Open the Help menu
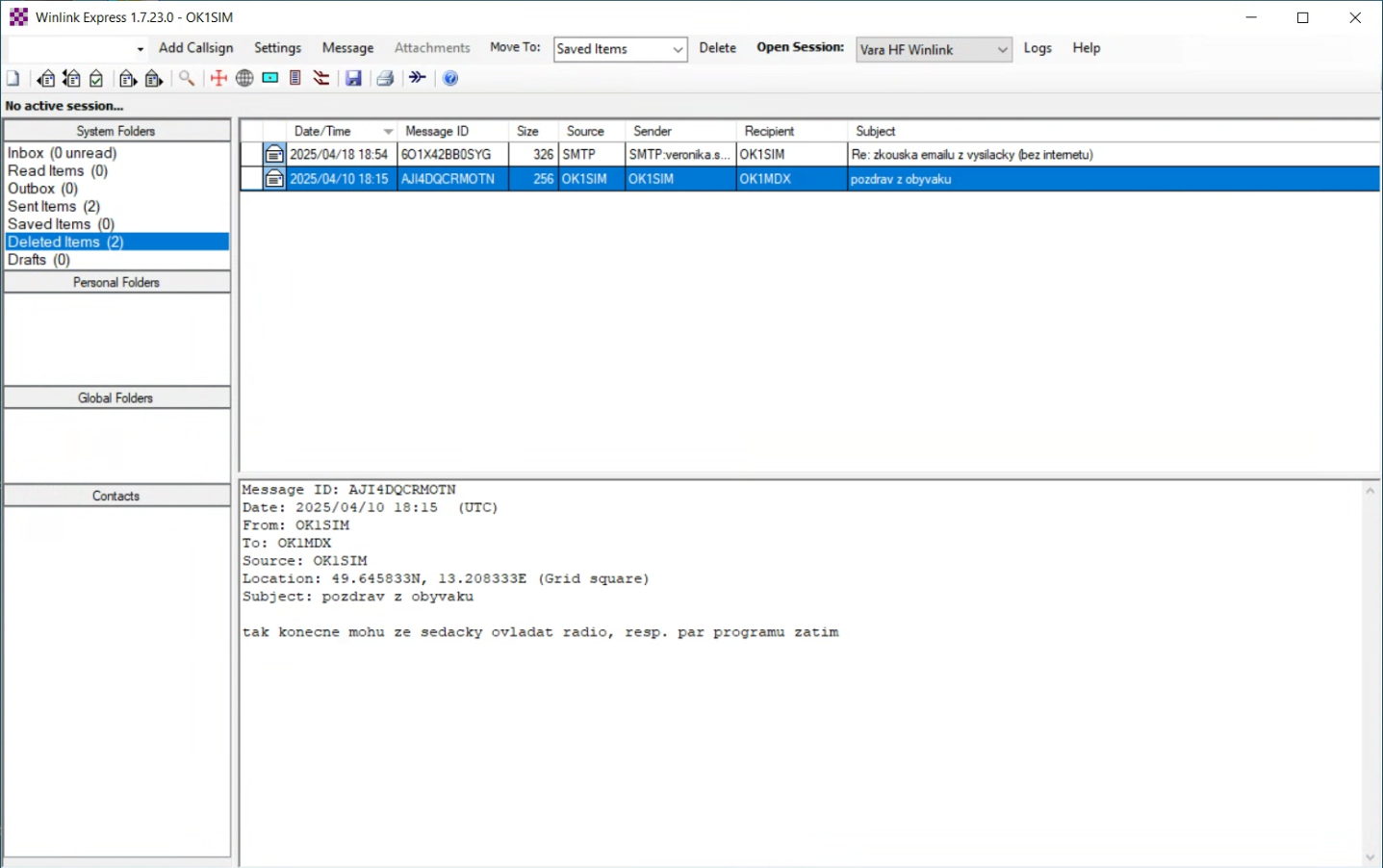Screen dimensions: 1383x868 coord(1087,48)
